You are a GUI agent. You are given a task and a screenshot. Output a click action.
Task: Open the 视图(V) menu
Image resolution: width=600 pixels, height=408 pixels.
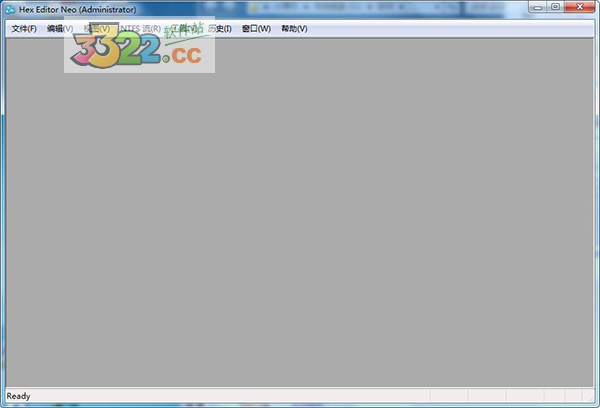[96, 29]
